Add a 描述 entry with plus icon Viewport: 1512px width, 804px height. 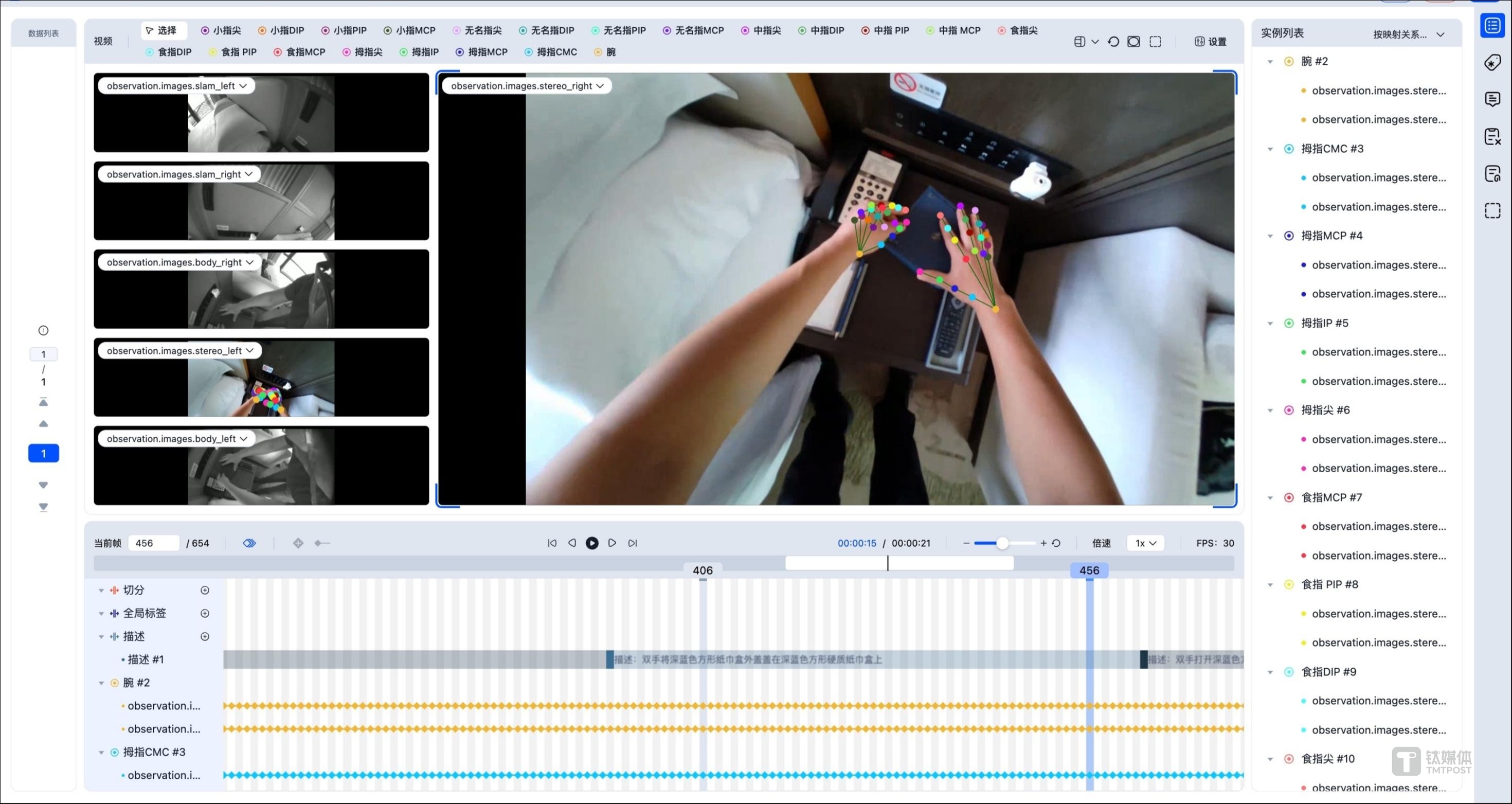pos(205,637)
